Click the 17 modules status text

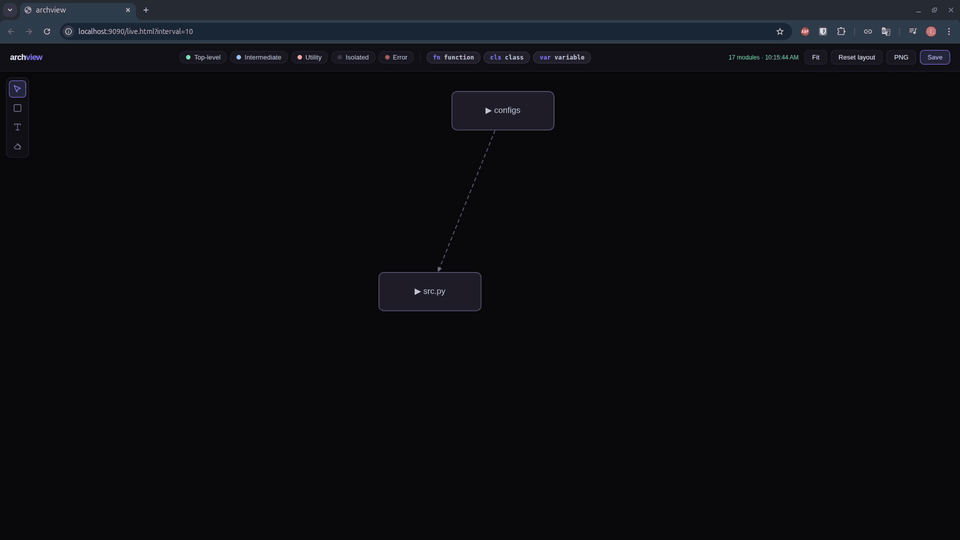tap(763, 58)
